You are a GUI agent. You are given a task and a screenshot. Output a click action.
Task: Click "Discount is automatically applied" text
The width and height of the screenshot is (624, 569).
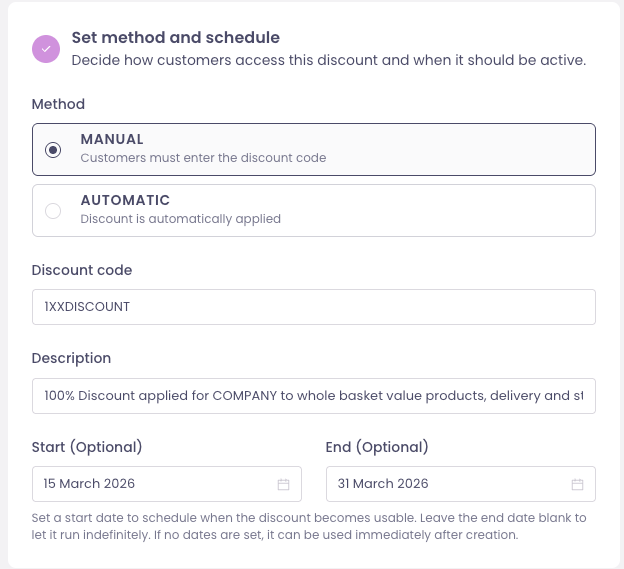pyautogui.click(x=180, y=218)
